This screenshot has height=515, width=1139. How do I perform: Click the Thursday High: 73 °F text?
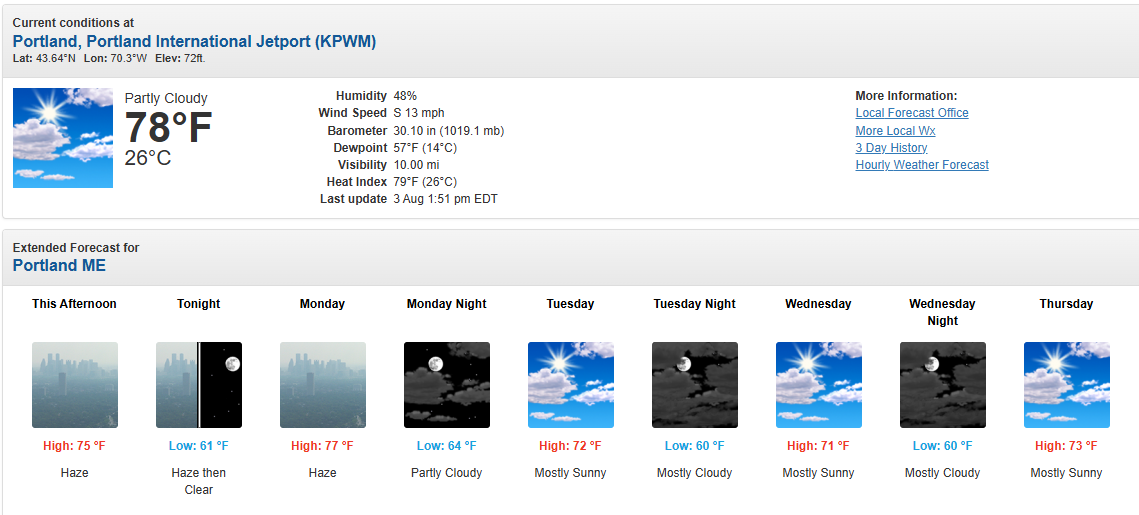click(1066, 445)
